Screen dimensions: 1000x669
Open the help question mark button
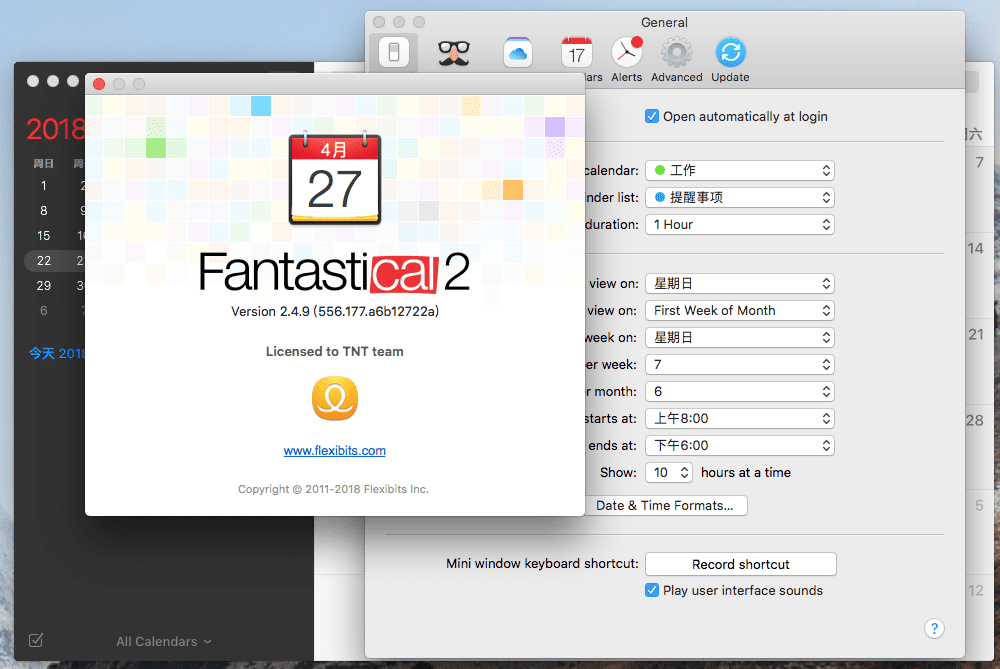point(934,629)
